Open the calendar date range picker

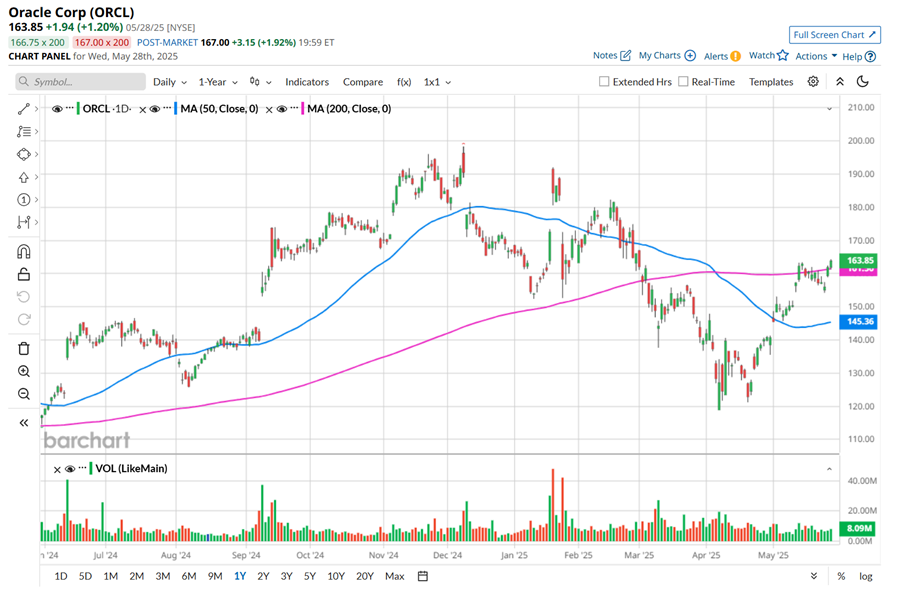[423, 576]
